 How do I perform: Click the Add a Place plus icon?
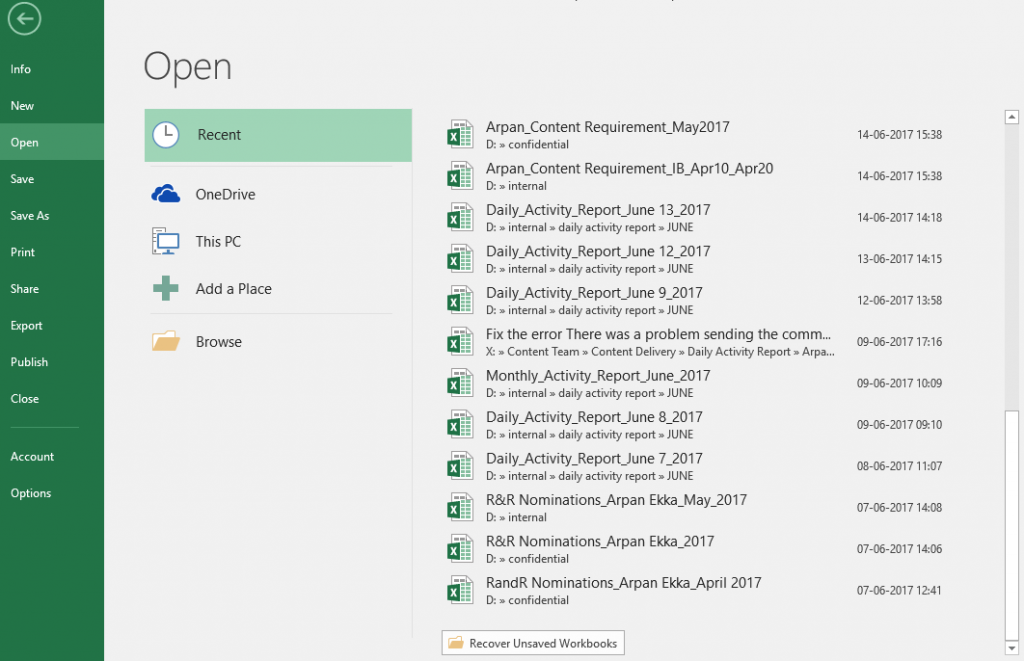(x=166, y=289)
